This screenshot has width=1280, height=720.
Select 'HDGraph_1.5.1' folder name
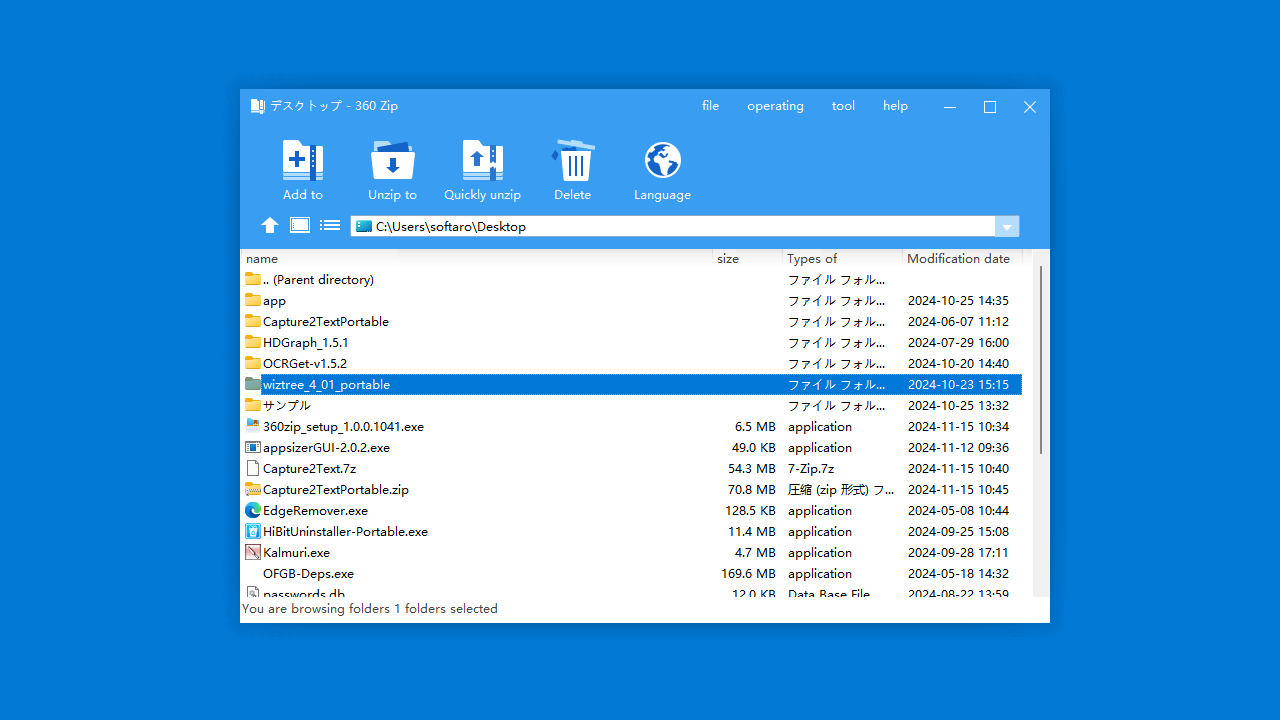click(x=306, y=343)
